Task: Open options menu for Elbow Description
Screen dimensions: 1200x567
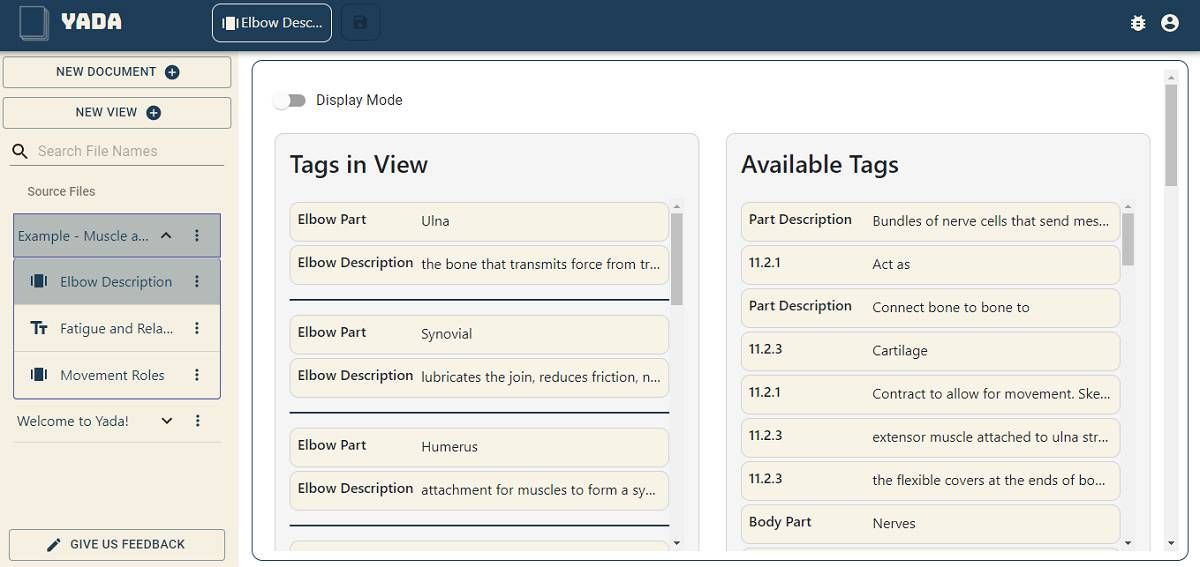Action: [197, 282]
